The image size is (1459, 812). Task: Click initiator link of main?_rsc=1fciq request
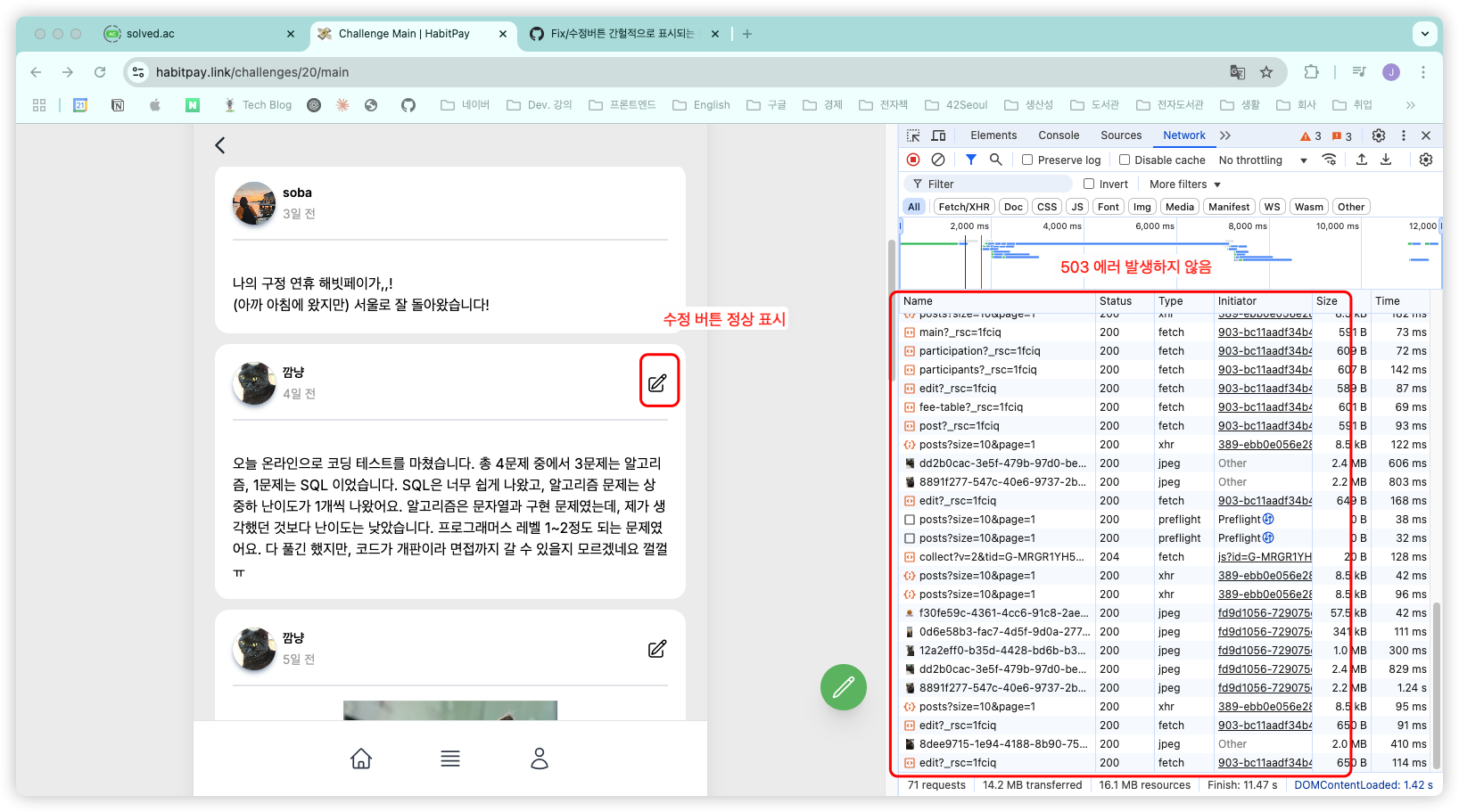coord(1265,332)
